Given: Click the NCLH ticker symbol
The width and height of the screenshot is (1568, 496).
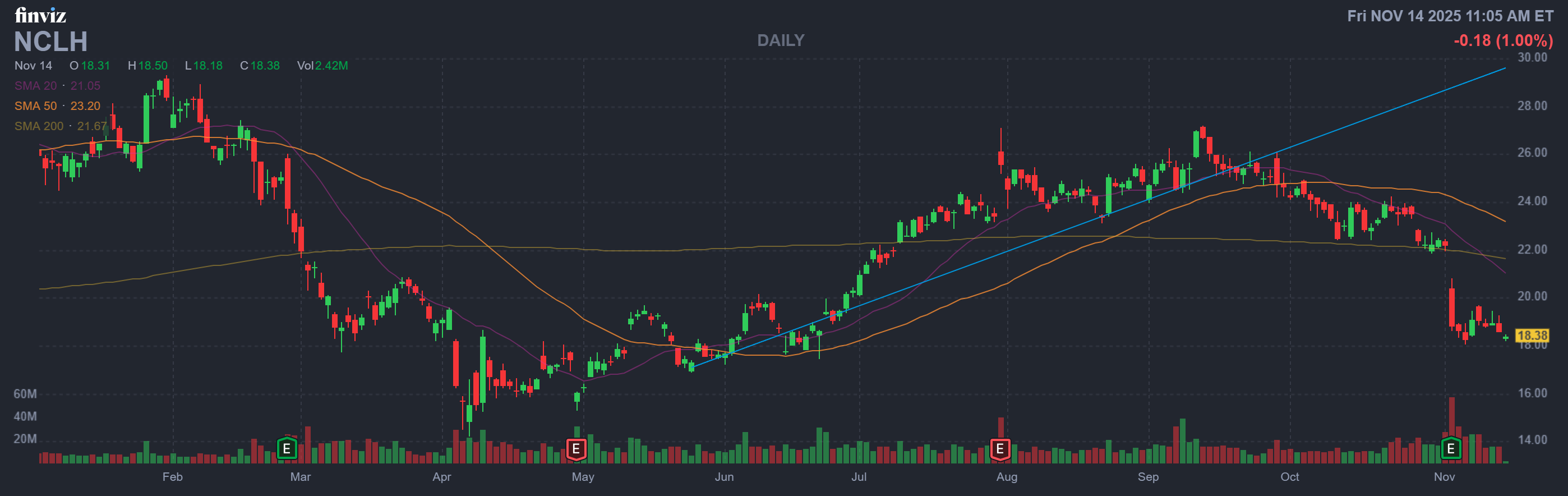Looking at the screenshot, I should tap(50, 42).
